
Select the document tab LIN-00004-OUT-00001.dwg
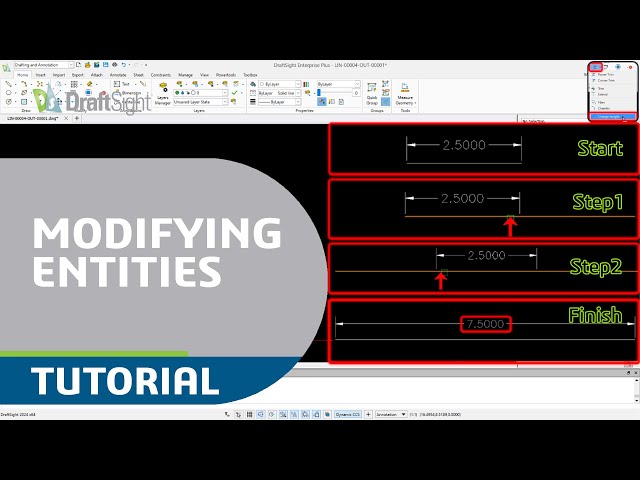click(x=33, y=118)
